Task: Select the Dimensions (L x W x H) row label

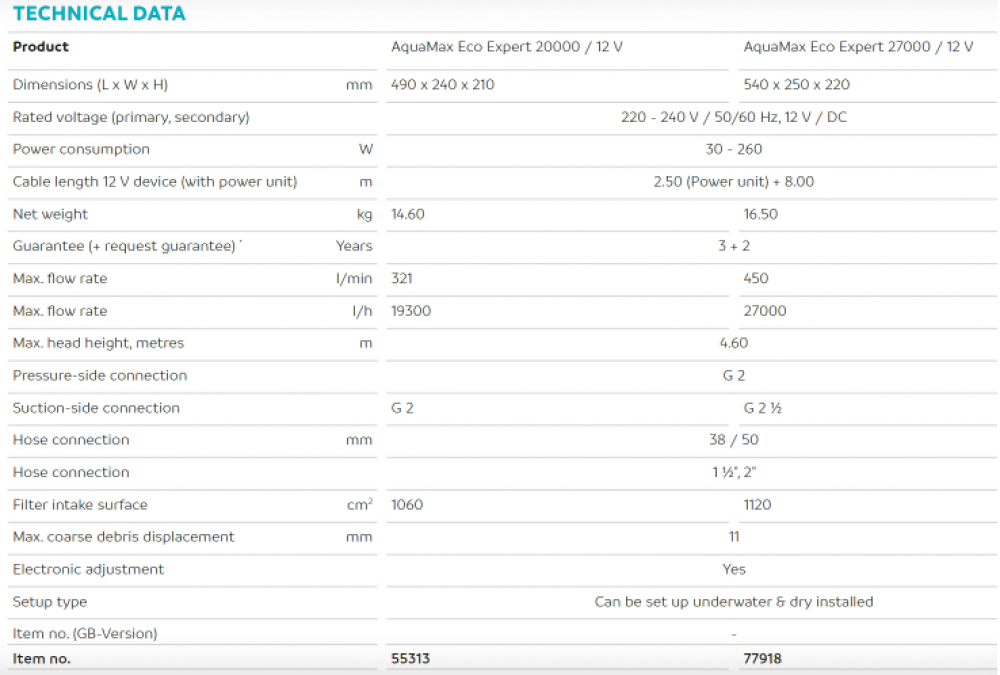Action: click(x=90, y=84)
